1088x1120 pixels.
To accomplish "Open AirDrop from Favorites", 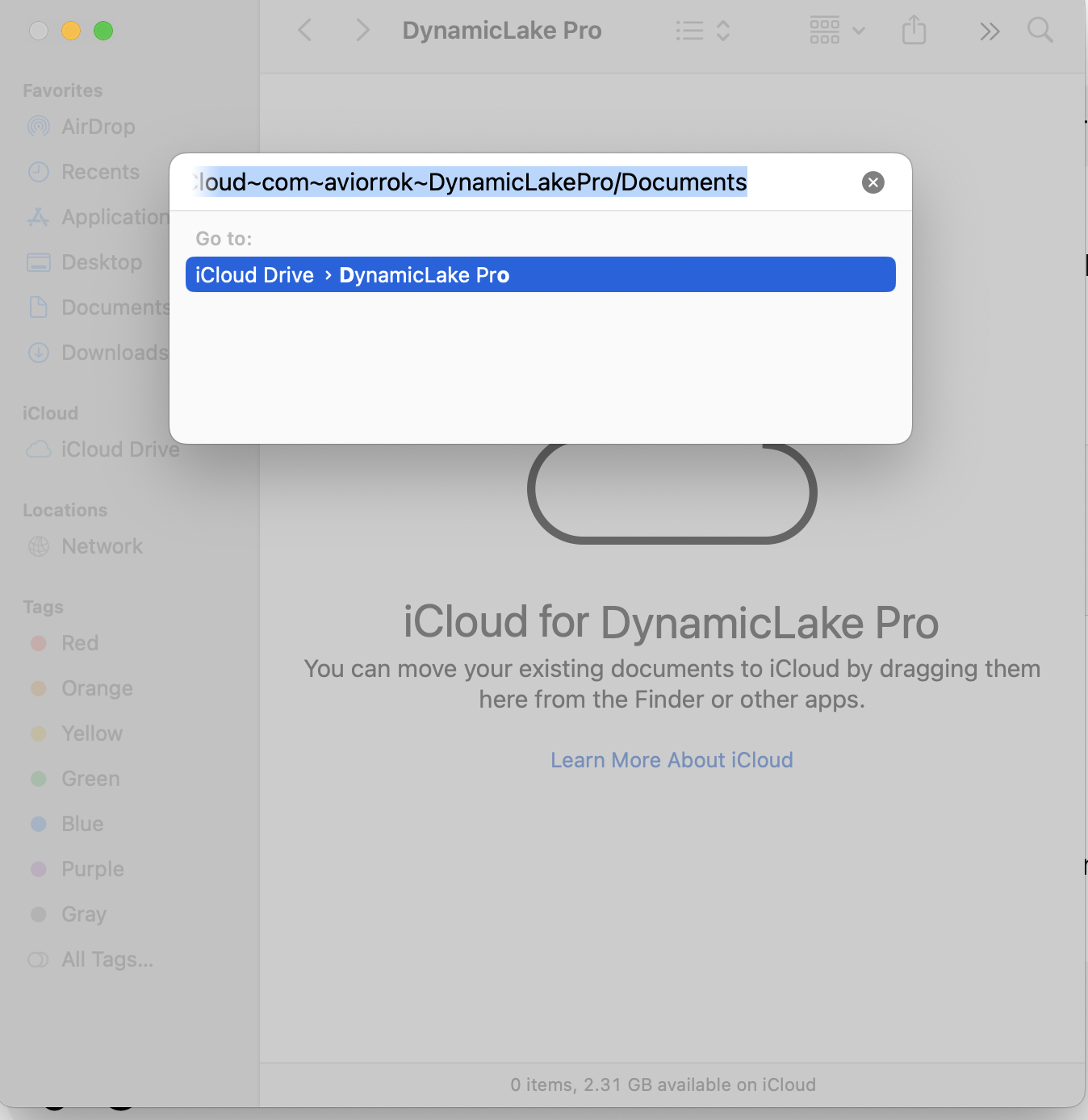I will point(98,127).
